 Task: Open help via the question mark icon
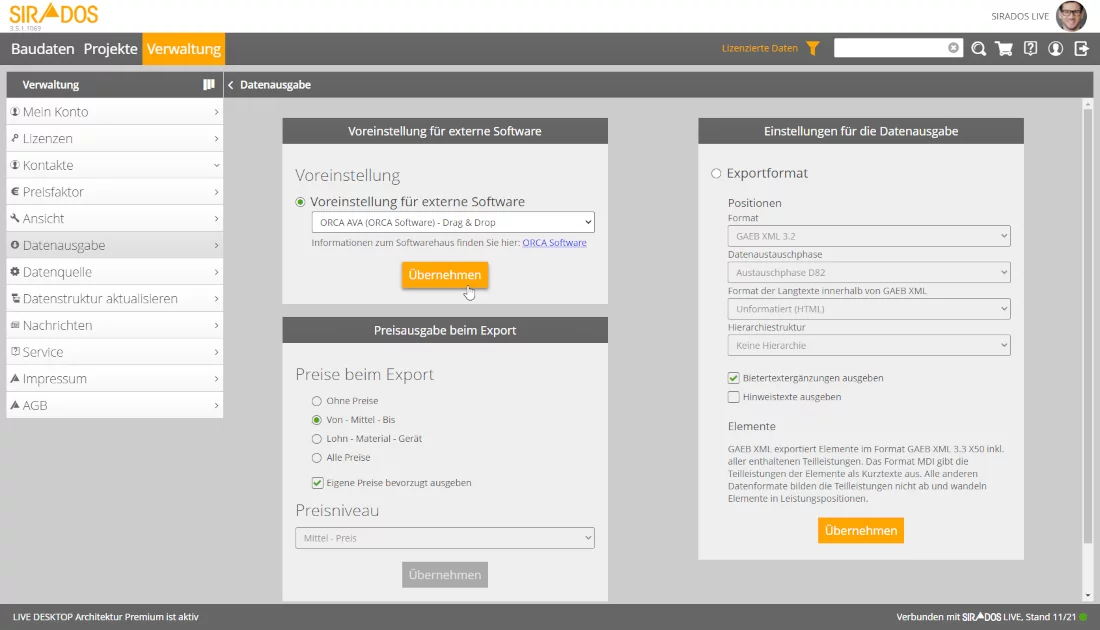(1030, 48)
